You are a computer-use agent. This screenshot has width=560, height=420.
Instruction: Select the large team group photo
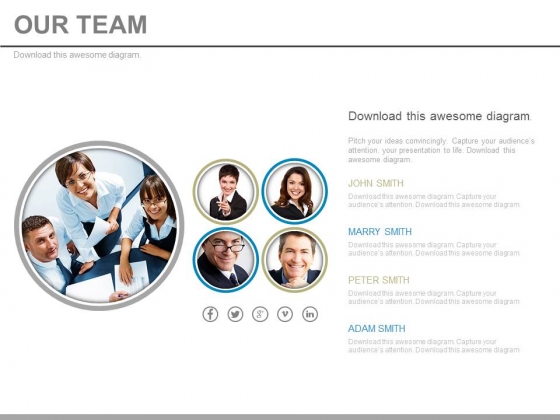(99, 226)
